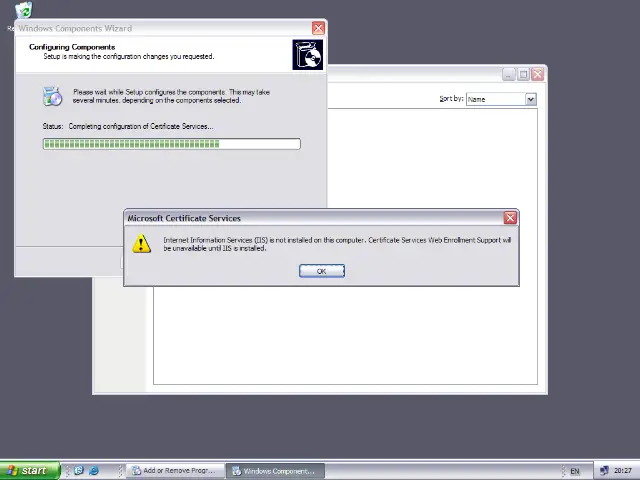Switch to Add or Remove Programs taskbar button
The image size is (640, 480).
point(175,471)
